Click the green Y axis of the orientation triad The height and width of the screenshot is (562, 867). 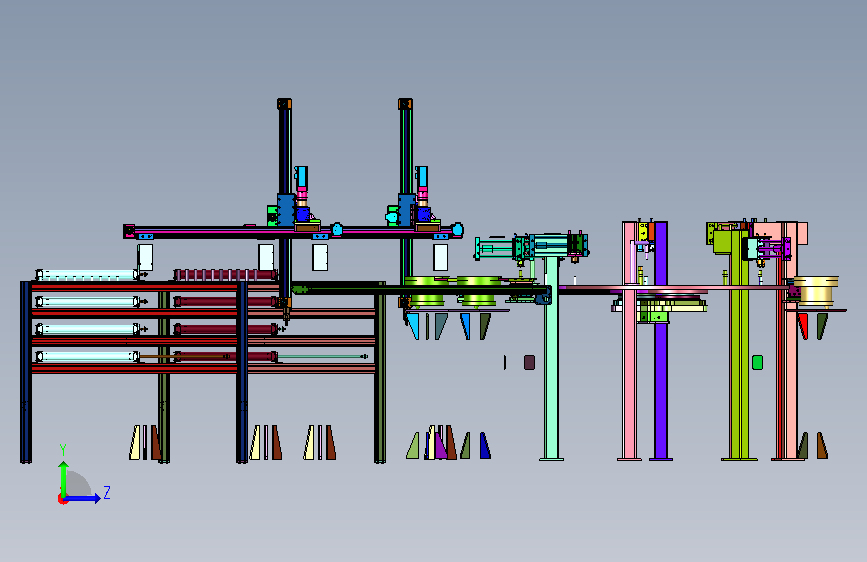64,479
